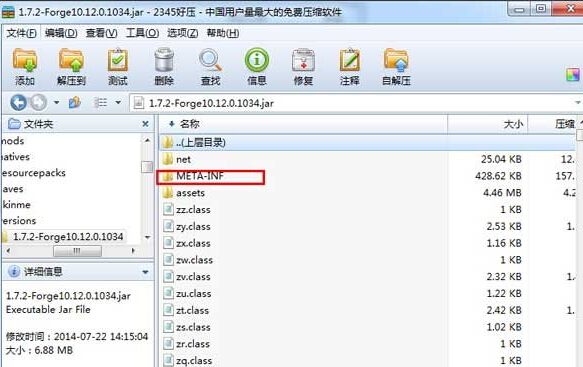Collapse the 详细信息 details panel

145,272
